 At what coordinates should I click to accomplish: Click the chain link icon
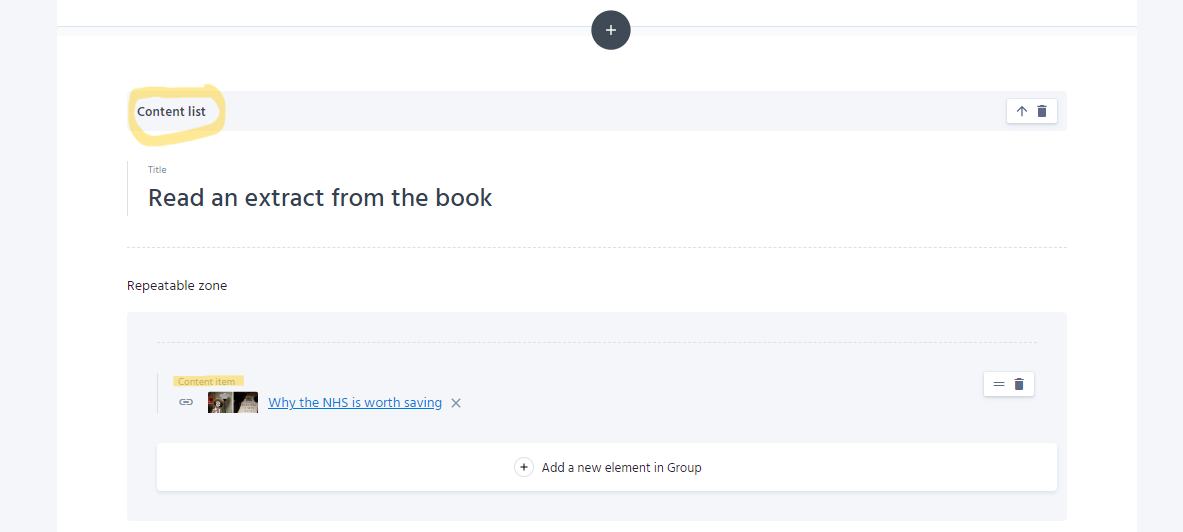[x=186, y=402]
